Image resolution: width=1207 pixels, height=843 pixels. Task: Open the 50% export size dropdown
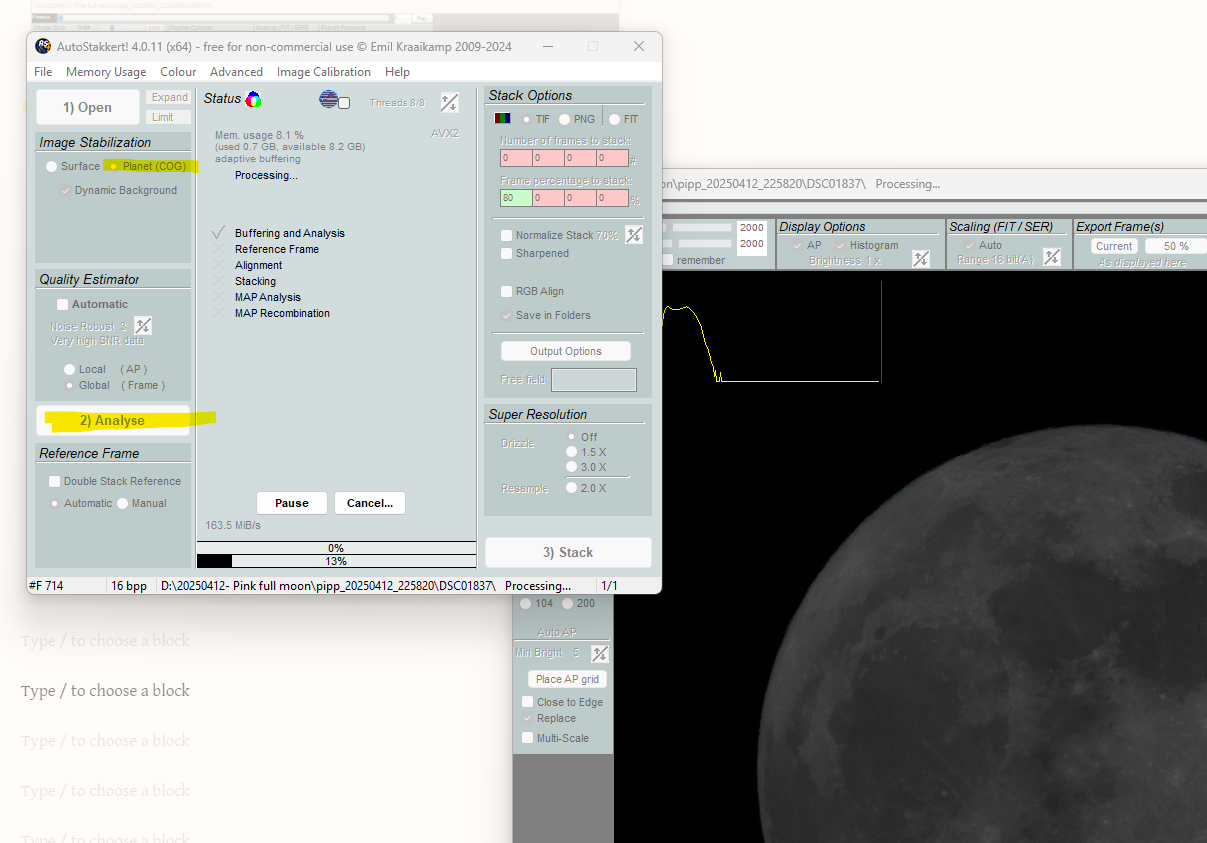pyautogui.click(x=1175, y=245)
